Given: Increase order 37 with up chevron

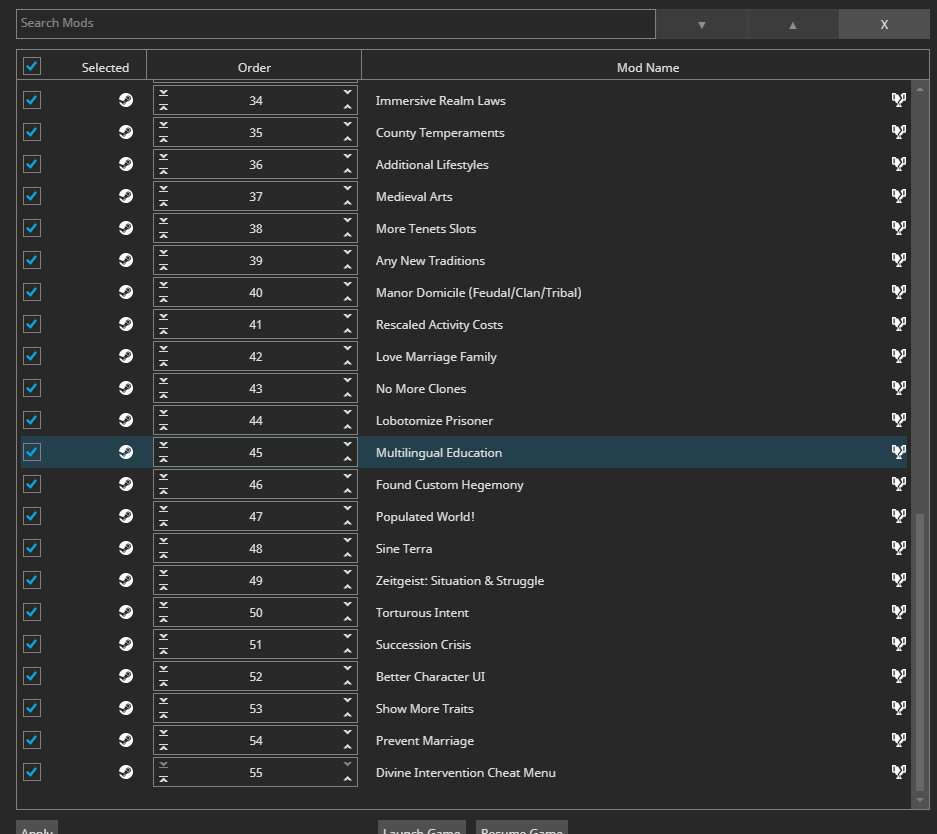Looking at the screenshot, I should [347, 203].
